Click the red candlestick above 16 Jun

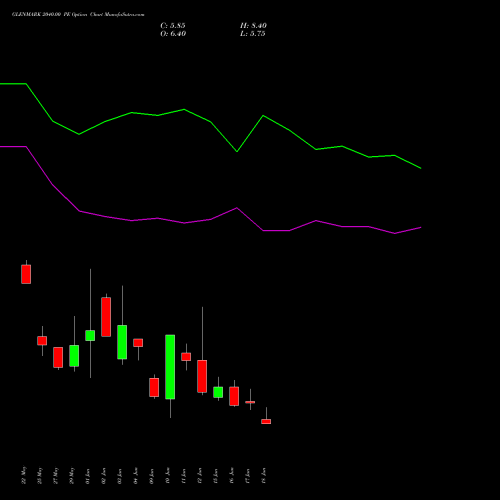[234, 396]
